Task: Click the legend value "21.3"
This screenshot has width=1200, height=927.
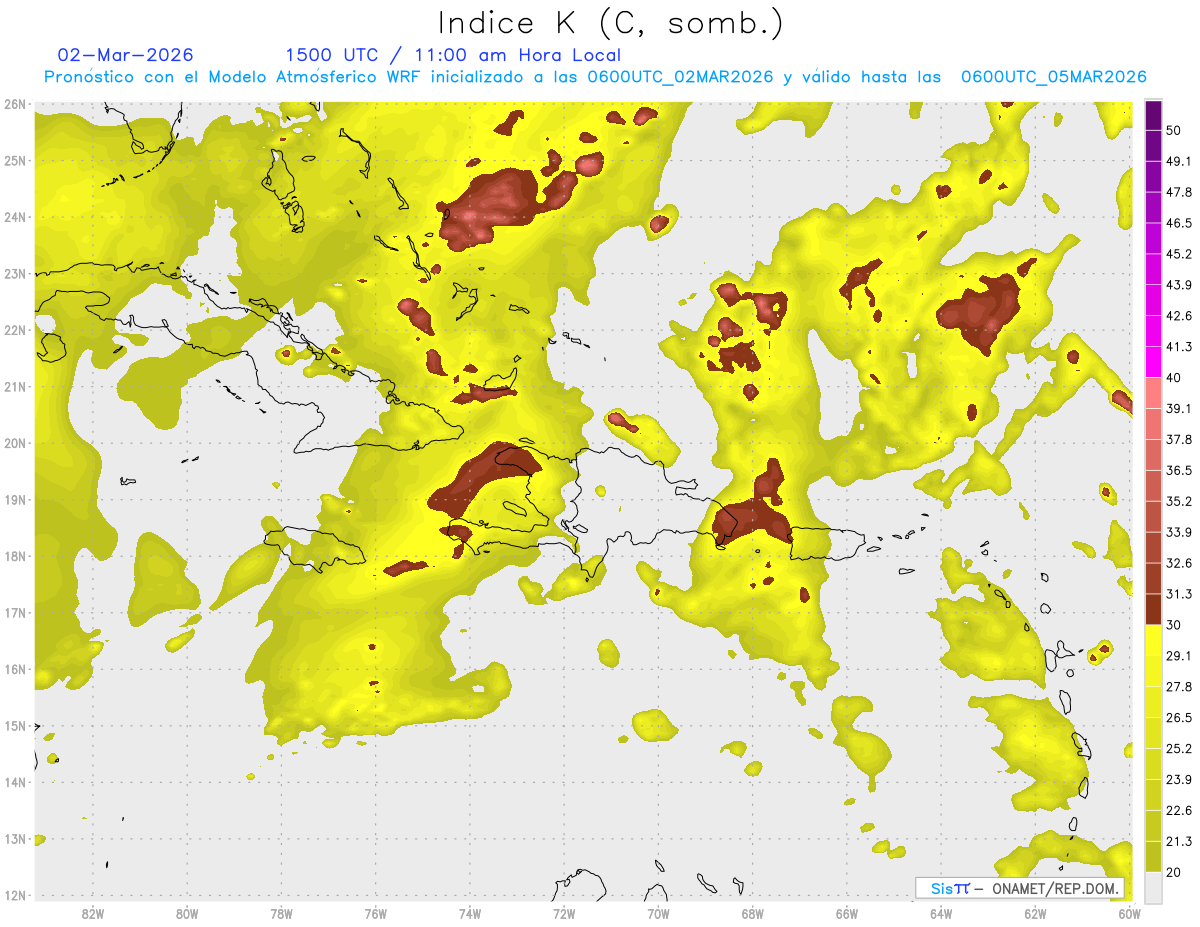Action: click(1179, 841)
